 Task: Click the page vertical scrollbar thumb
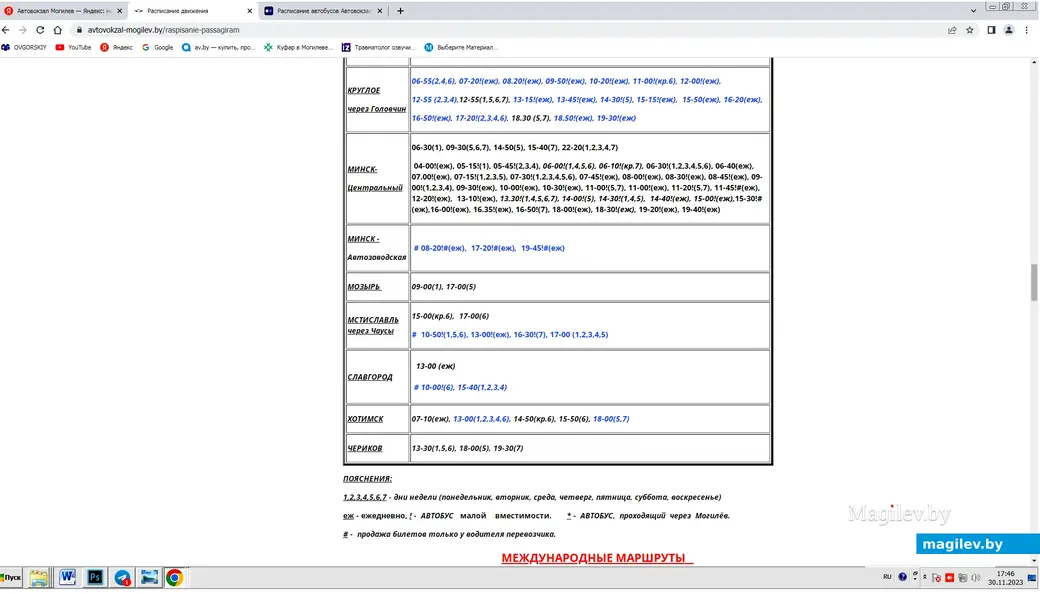coord(1034,283)
